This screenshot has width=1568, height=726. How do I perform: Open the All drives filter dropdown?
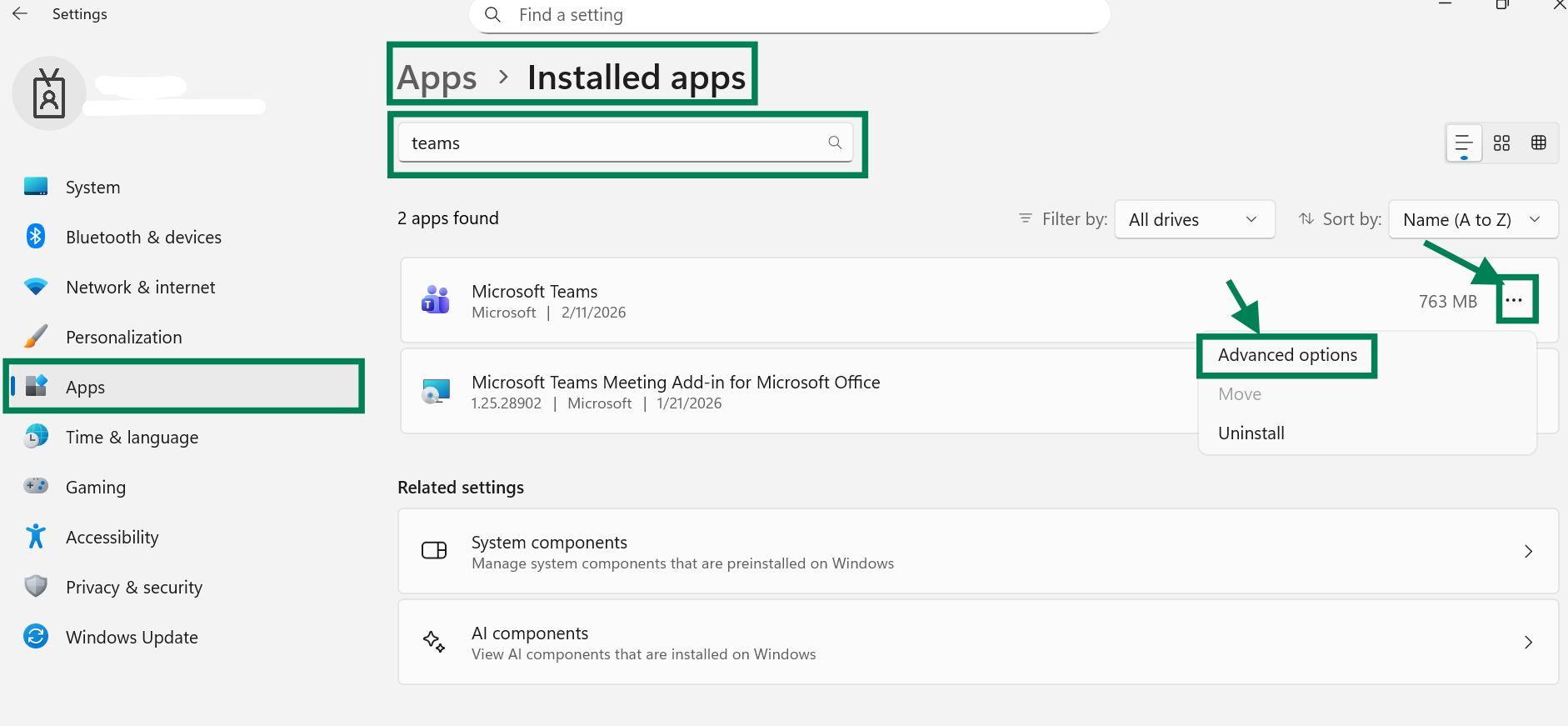coord(1195,219)
